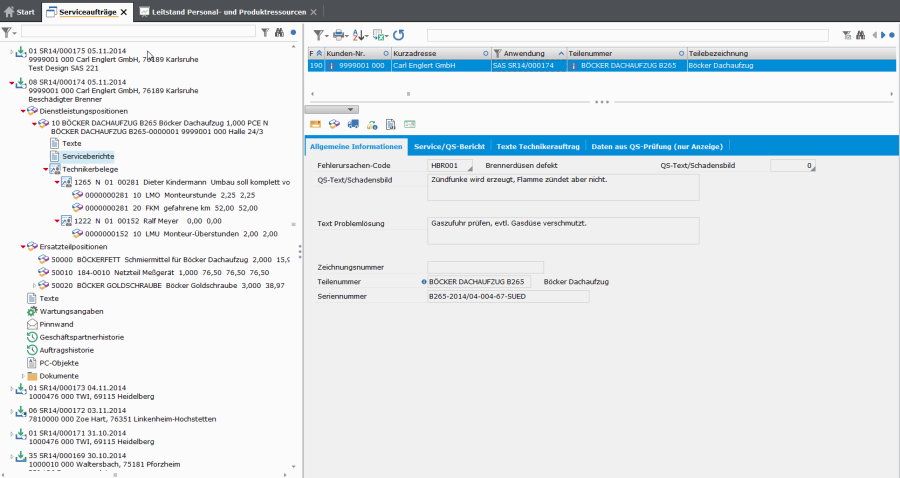Open Geschäftspartnerhistorie in the tree
Screen dimensions: 900x478
coord(82,337)
